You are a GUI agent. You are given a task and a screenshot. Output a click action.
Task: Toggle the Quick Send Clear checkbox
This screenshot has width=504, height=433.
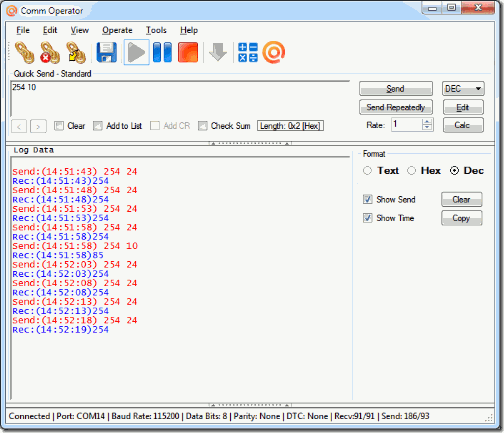click(59, 126)
